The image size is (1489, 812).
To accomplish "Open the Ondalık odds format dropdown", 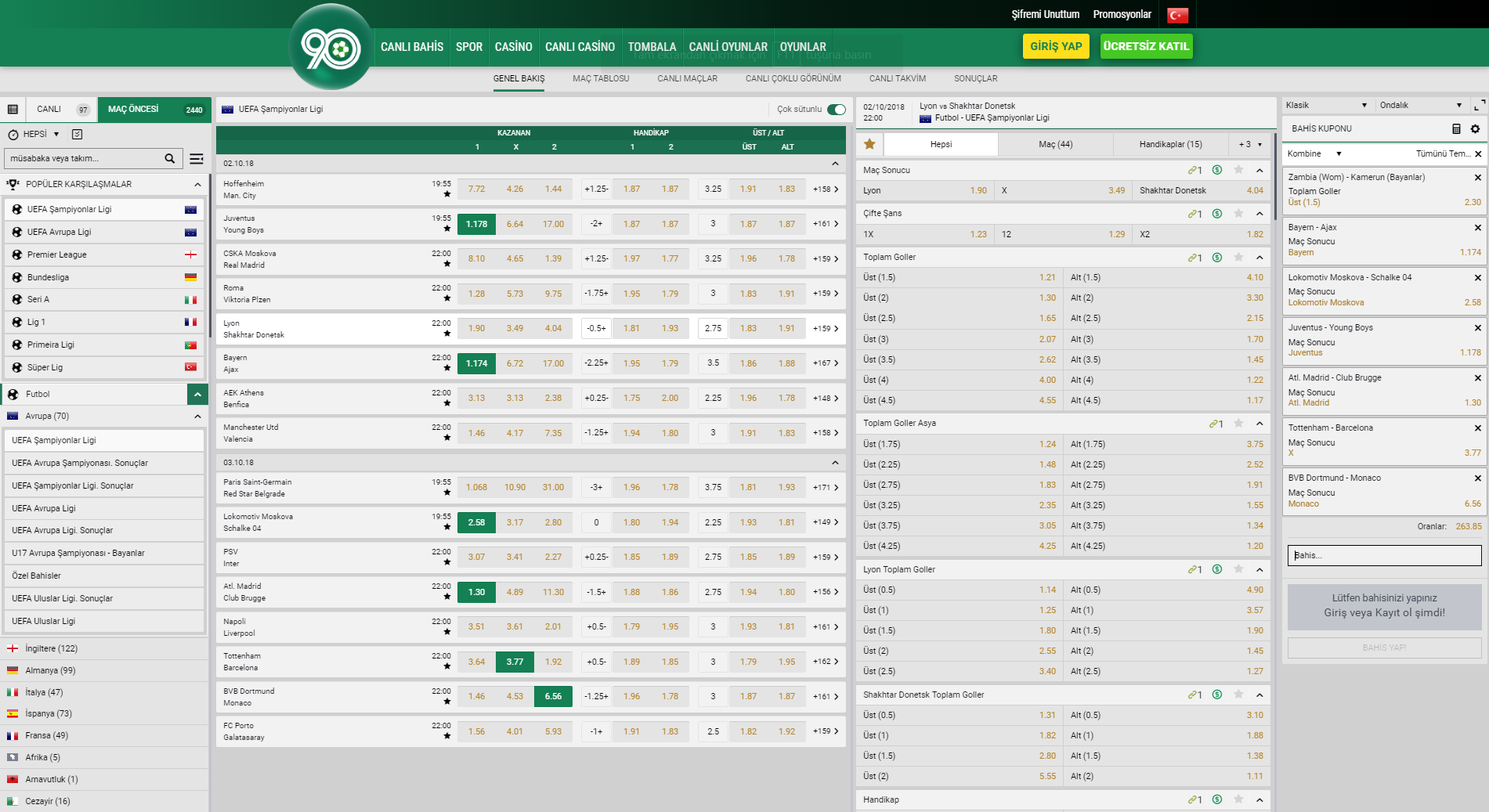I will coord(1420,106).
